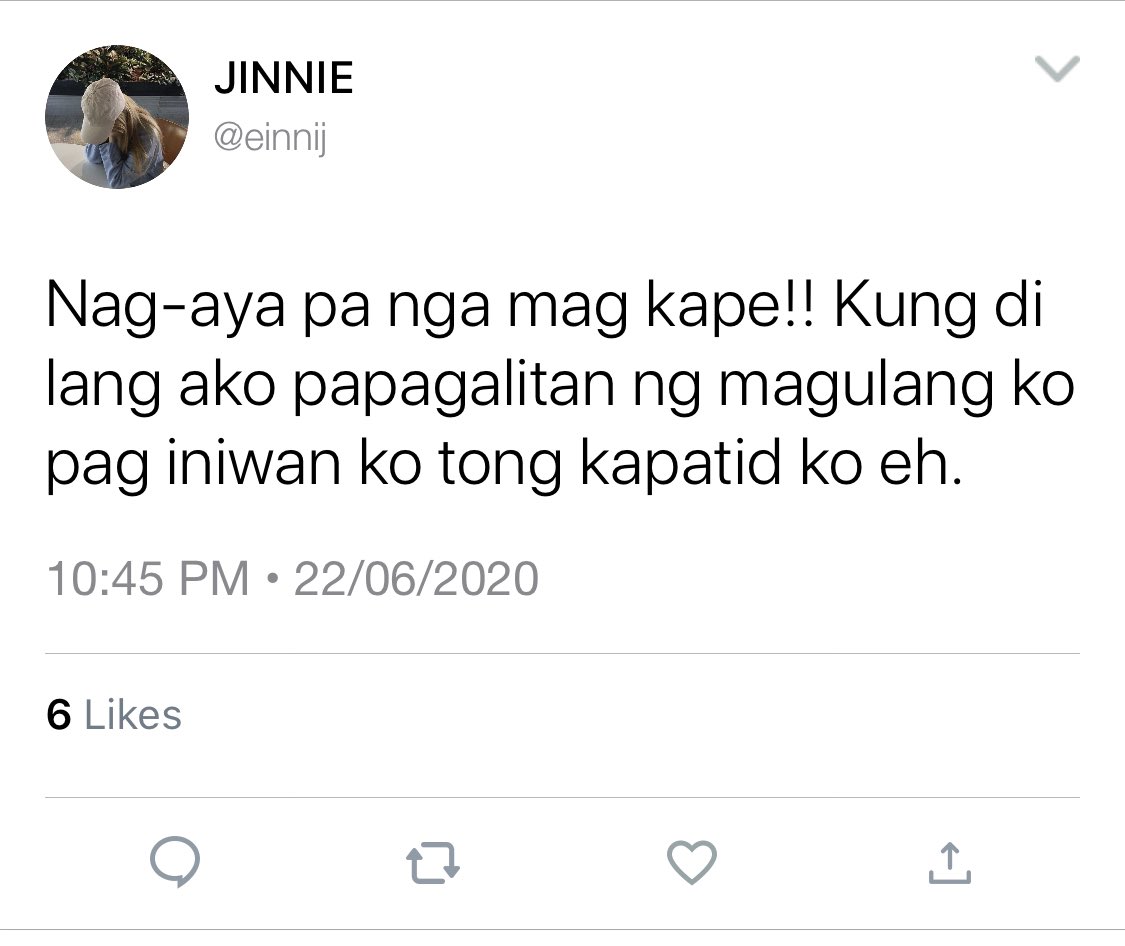The height and width of the screenshot is (946, 1125).
Task: View who liked via 6 Likes
Action: coord(114,715)
